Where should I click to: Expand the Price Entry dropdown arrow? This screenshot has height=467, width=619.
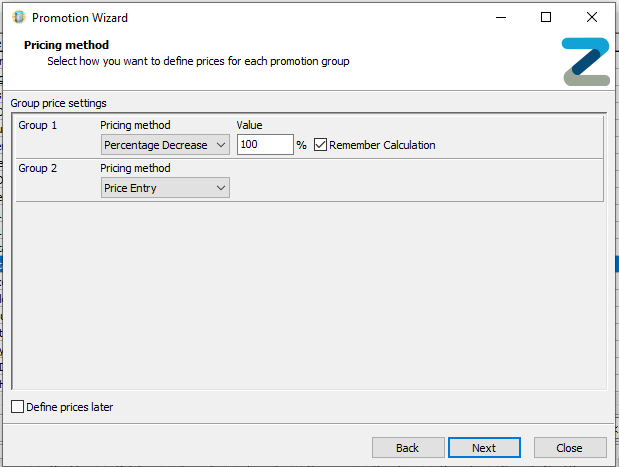coord(221,188)
